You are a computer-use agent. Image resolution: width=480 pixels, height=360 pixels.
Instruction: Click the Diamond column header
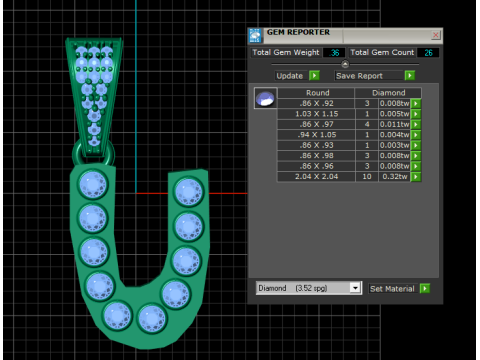(x=388, y=93)
